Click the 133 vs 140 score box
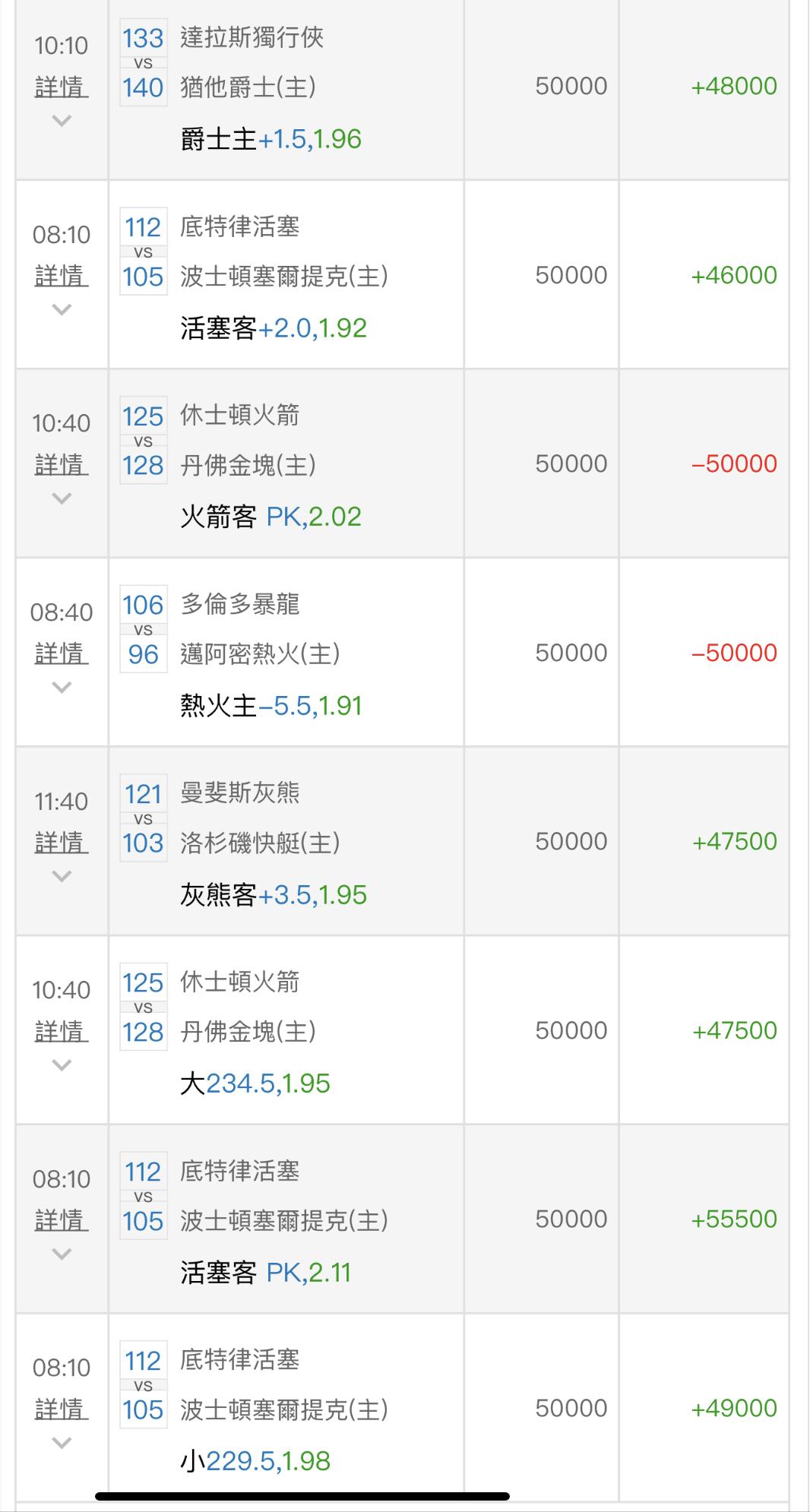Image resolution: width=810 pixels, height=1512 pixels. [143, 63]
